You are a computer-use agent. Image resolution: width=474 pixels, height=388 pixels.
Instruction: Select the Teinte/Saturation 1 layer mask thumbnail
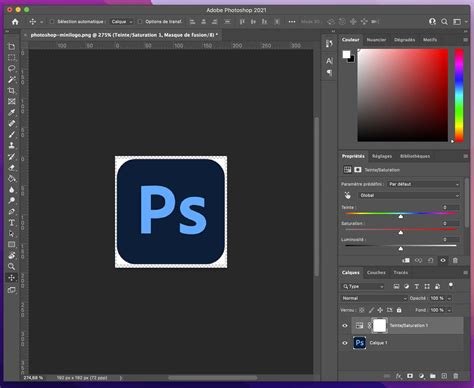click(x=379, y=326)
